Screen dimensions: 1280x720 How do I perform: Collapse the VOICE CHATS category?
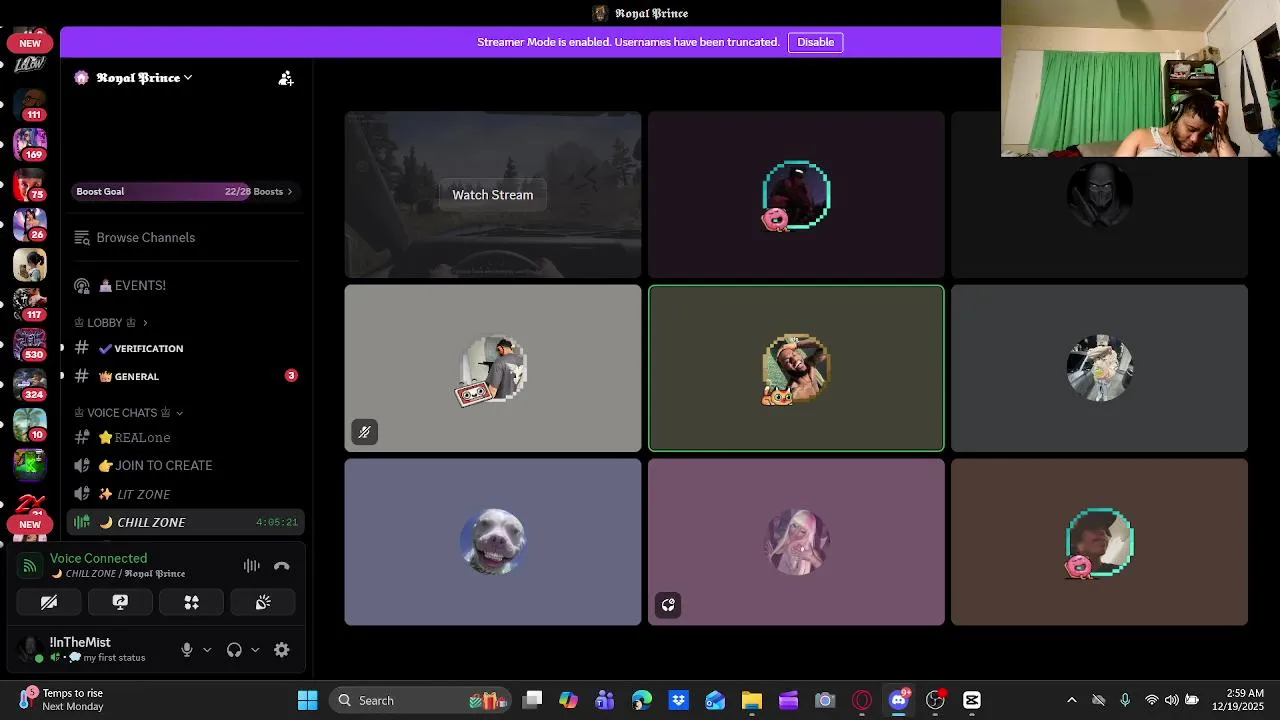[129, 413]
